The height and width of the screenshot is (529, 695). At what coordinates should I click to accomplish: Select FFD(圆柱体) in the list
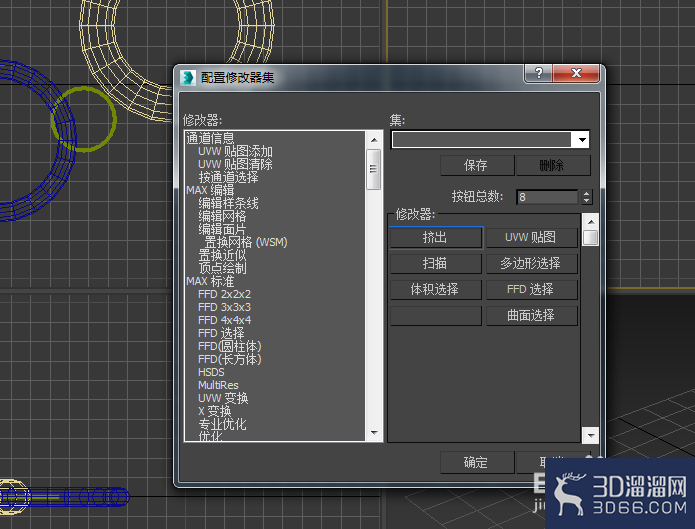pos(230,346)
